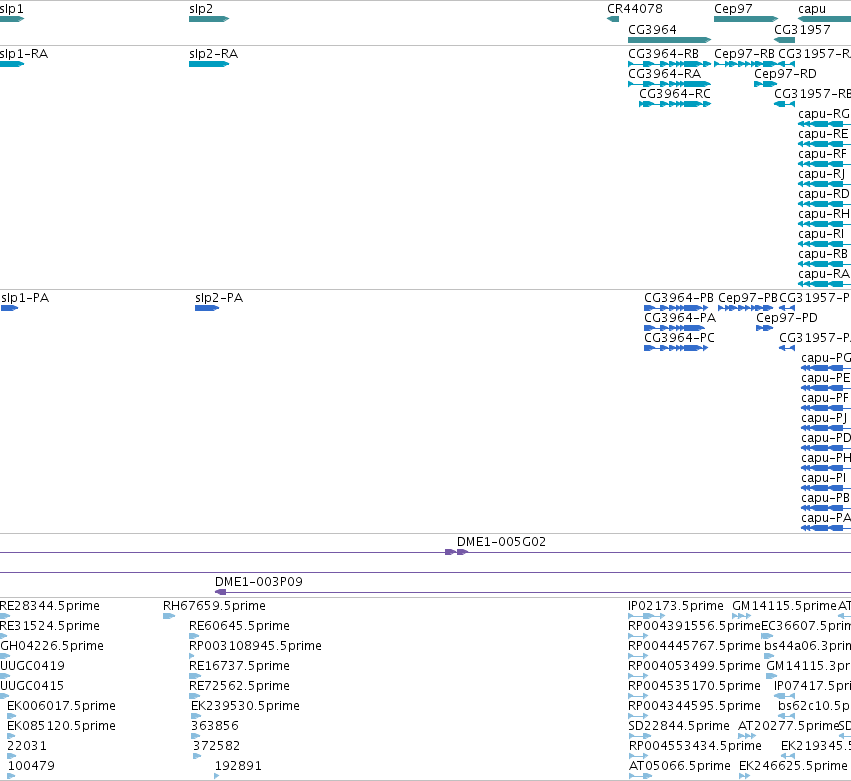The height and width of the screenshot is (781, 851).
Task: Select the RE31524.5prime EST label
Action: pyautogui.click(x=50, y=626)
